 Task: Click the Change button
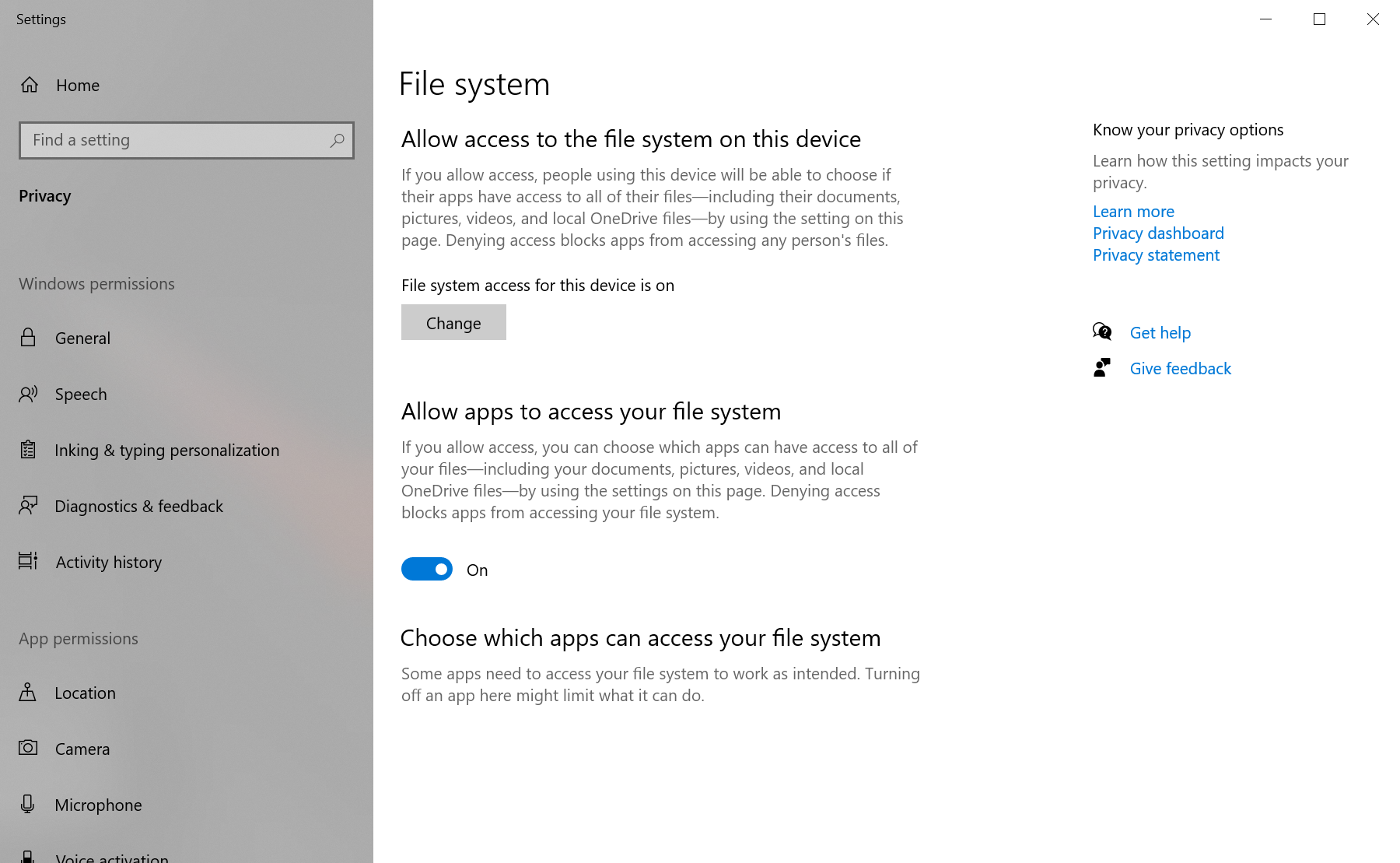453,322
